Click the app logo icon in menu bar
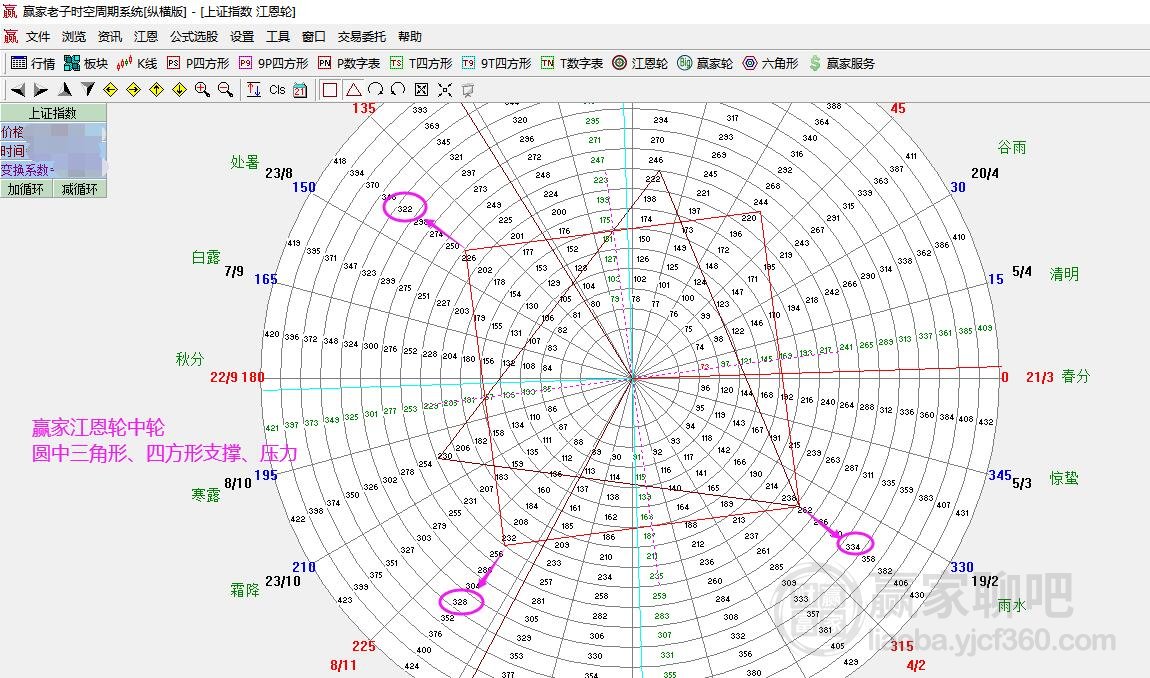Viewport: 1150px width, 678px height. (11, 37)
